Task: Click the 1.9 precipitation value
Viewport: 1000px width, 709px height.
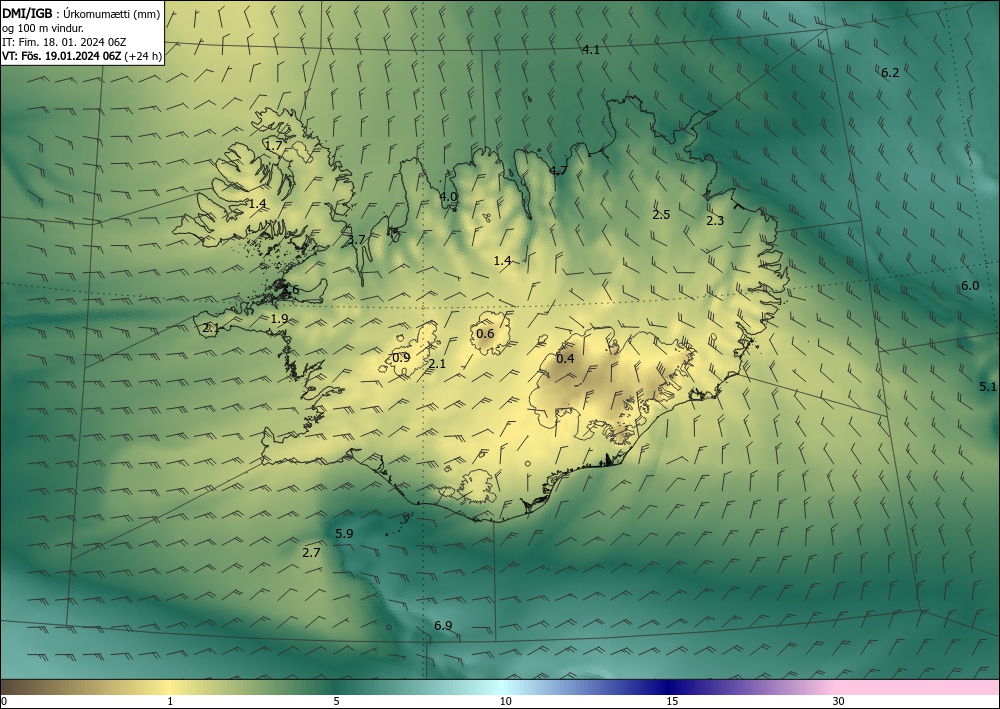Action: point(279,319)
